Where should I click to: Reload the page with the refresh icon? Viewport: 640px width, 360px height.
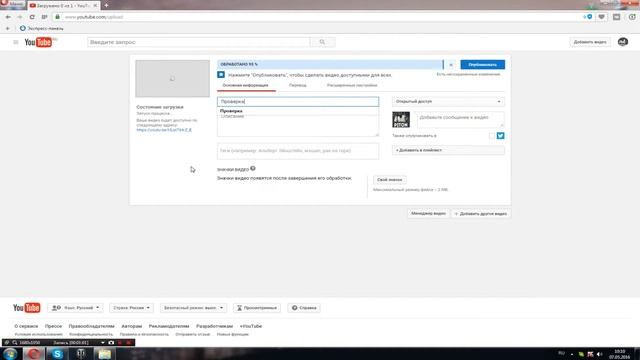click(x=32, y=17)
